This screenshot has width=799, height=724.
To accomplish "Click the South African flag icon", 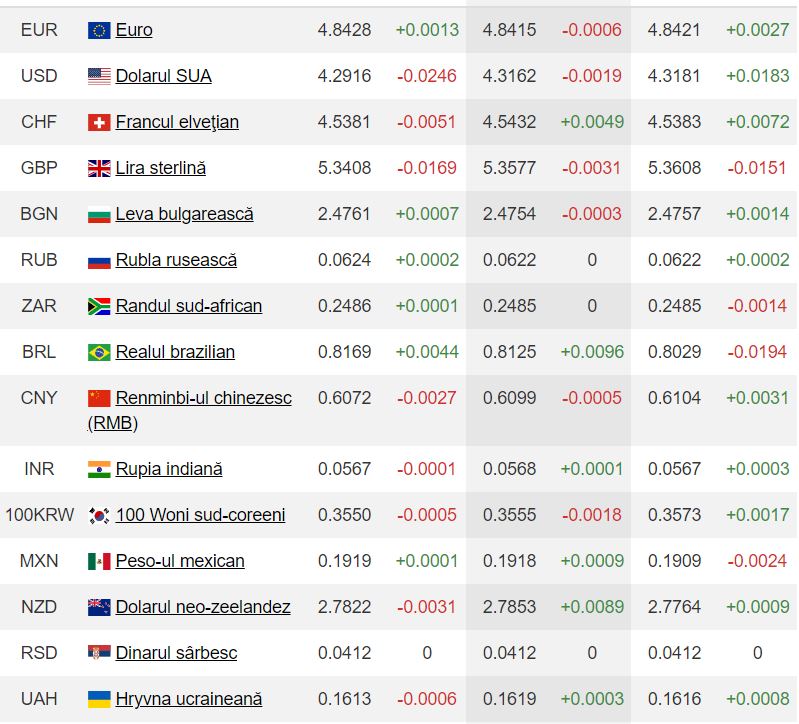I will tap(99, 306).
